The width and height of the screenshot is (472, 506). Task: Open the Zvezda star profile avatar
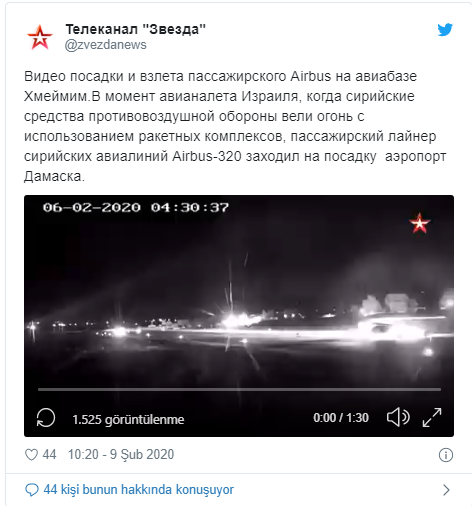coord(40,37)
